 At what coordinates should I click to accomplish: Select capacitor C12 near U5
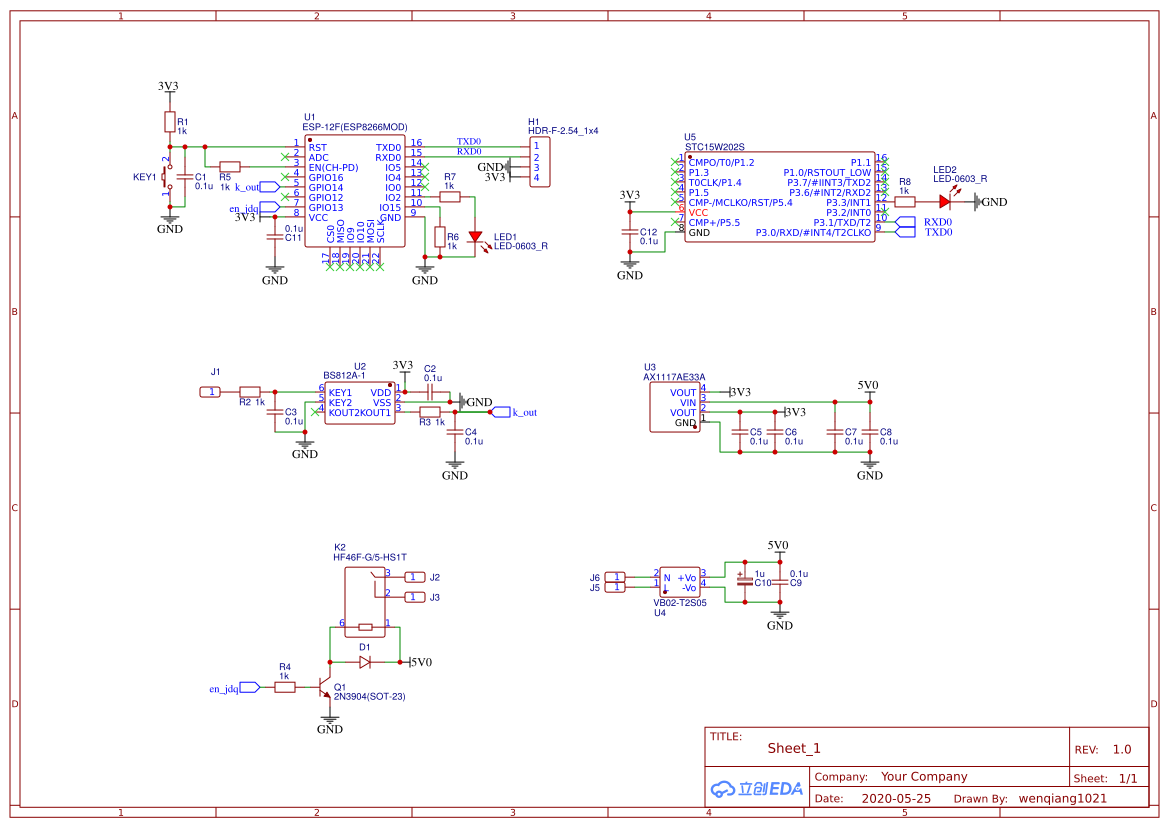click(630, 233)
